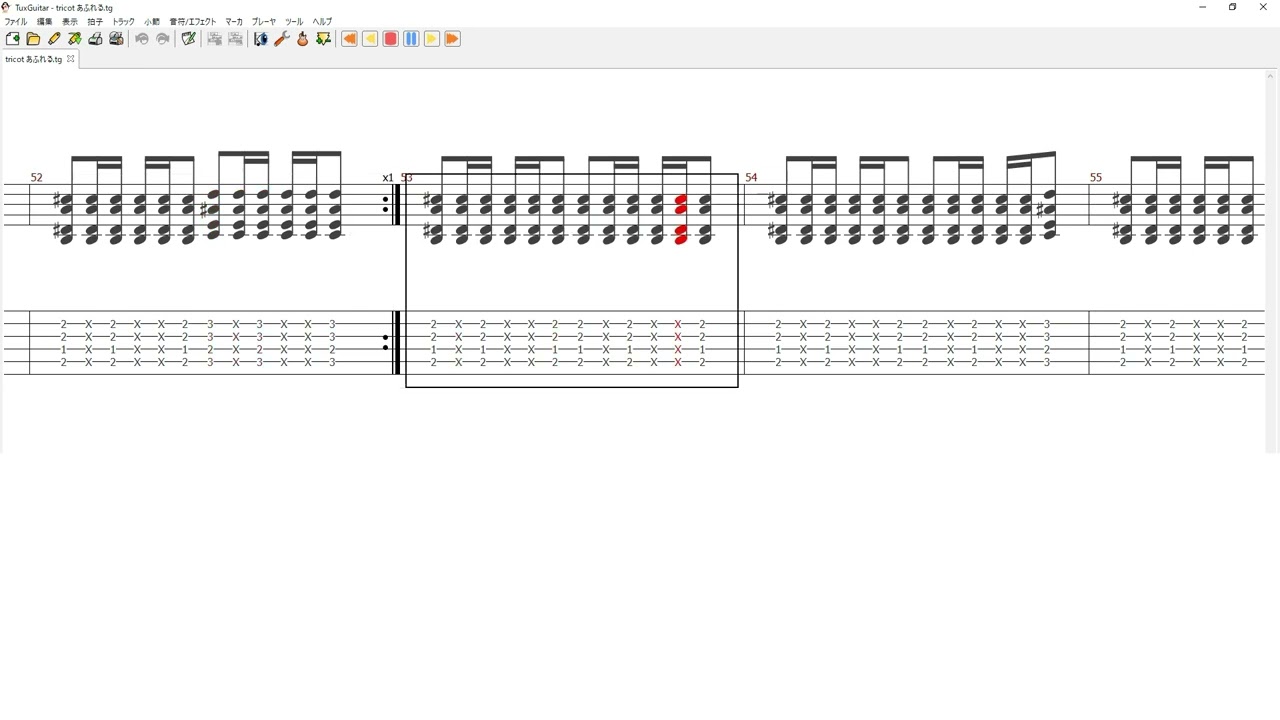Close the TuxGuitar window
Image resolution: width=1280 pixels, height=720 pixels.
1263,7
